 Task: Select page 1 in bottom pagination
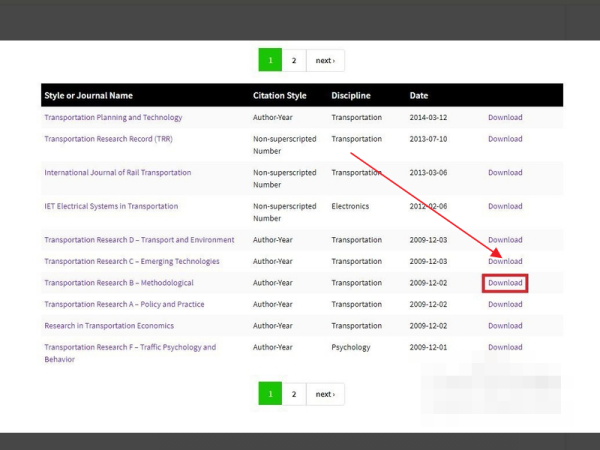pos(270,394)
